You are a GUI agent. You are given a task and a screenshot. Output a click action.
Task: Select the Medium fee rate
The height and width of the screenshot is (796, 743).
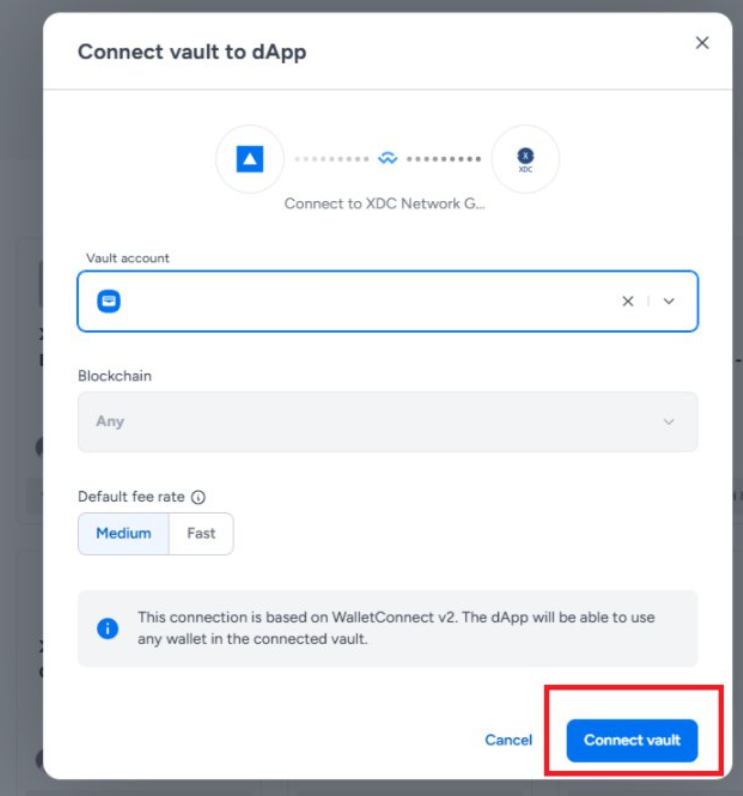pos(124,534)
